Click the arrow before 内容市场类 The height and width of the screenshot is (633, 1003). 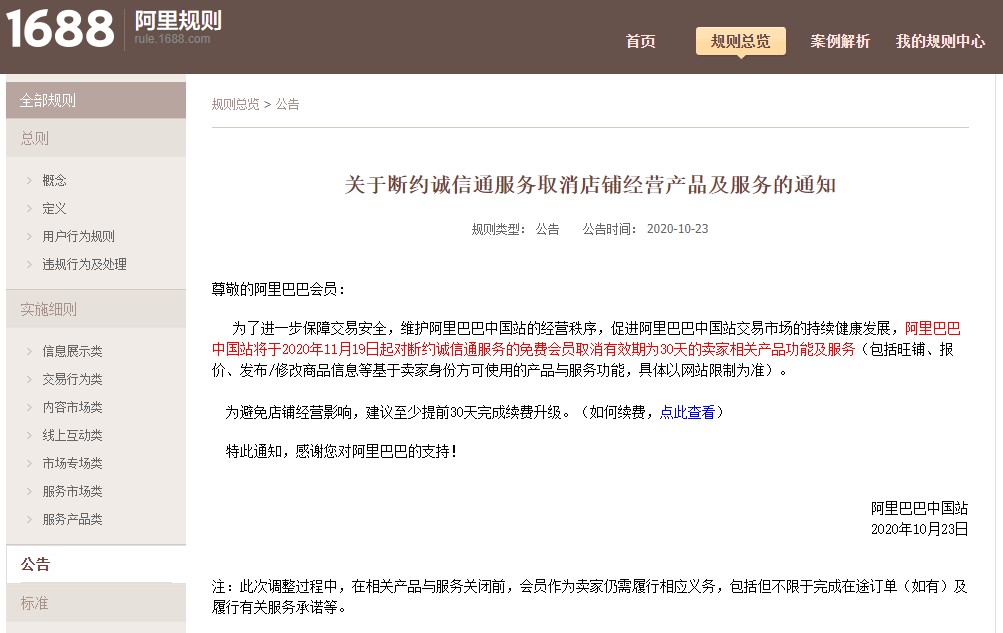click(29, 407)
